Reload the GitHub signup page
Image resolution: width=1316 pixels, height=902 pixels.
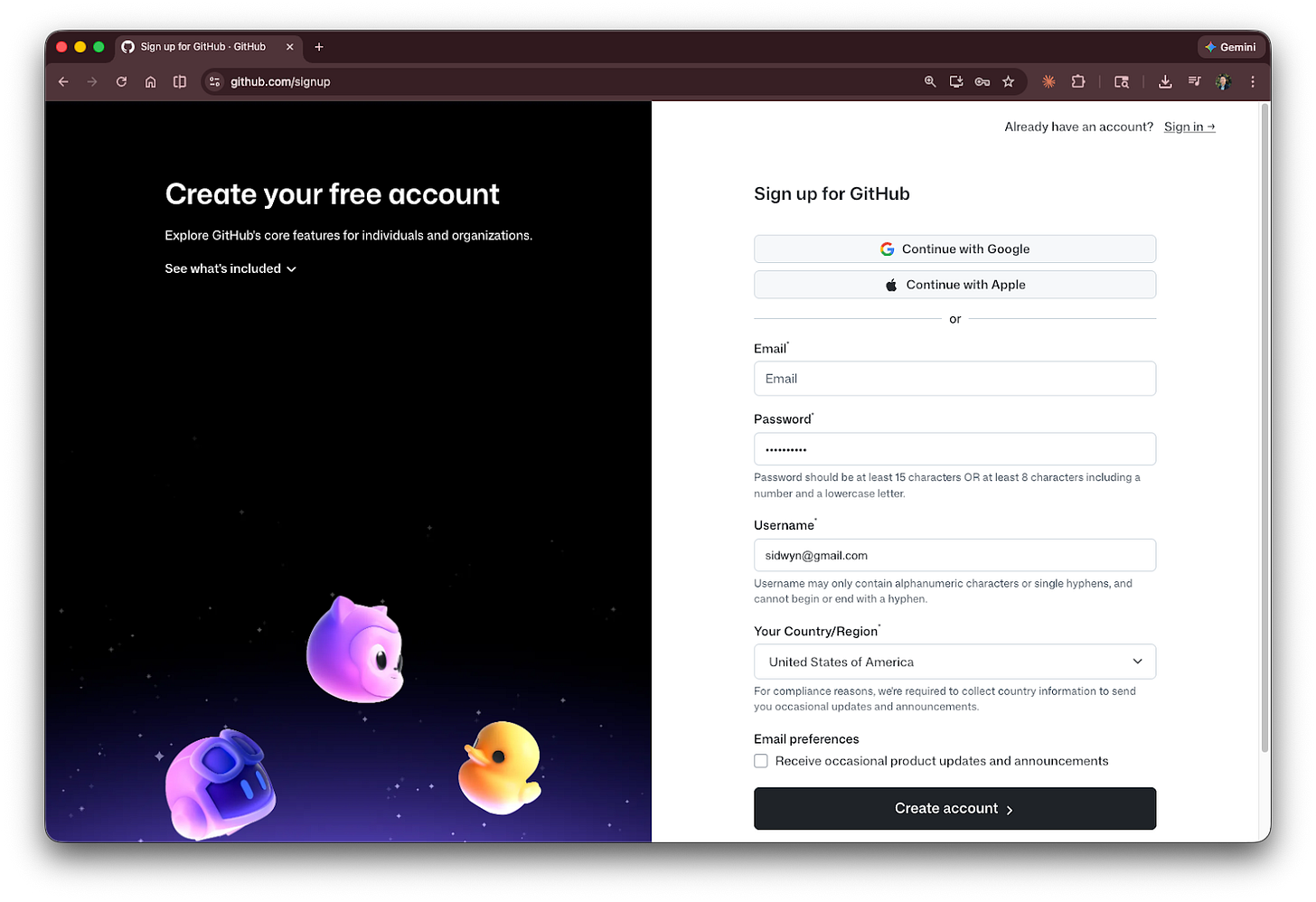(121, 81)
